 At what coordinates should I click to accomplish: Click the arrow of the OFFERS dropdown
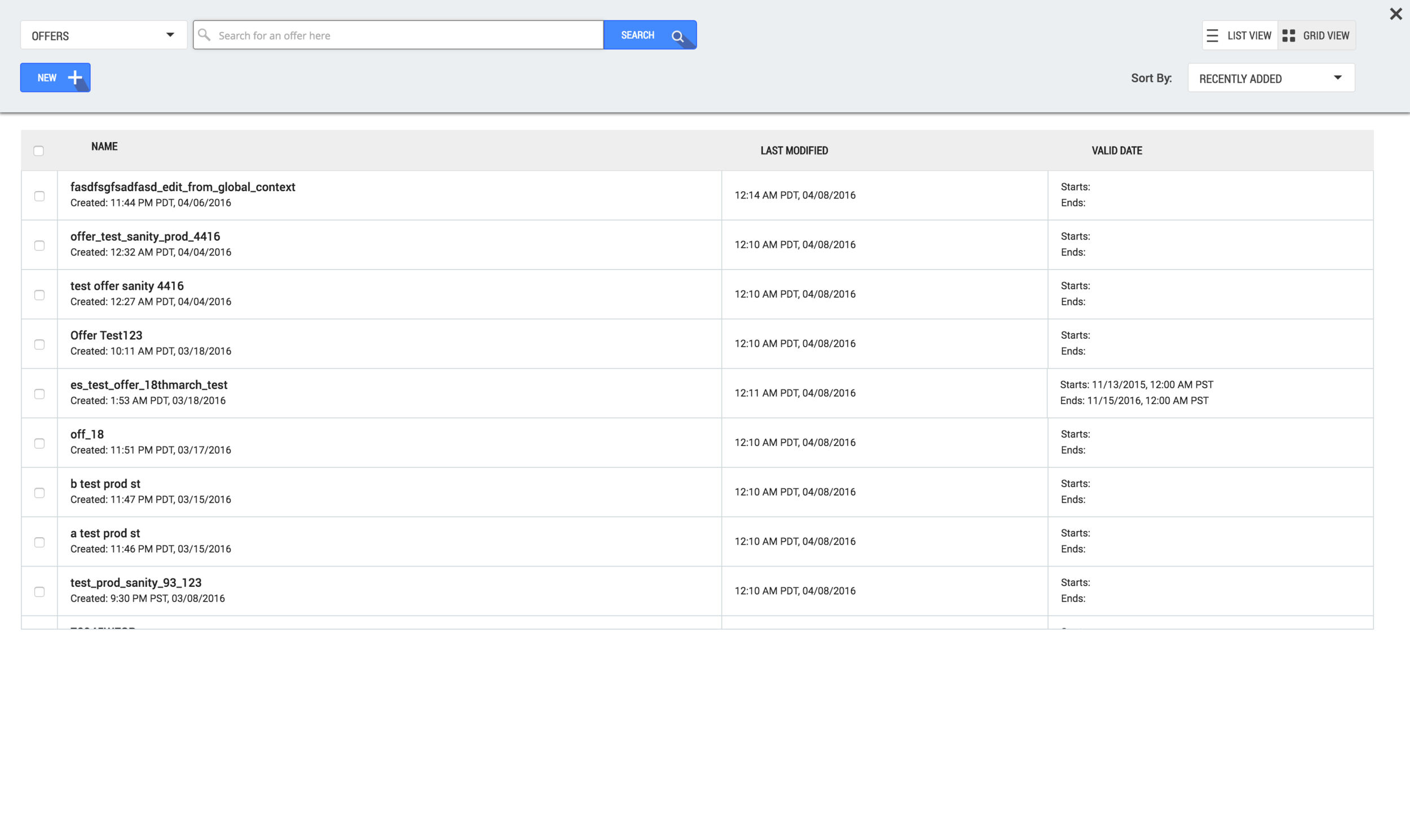[170, 35]
